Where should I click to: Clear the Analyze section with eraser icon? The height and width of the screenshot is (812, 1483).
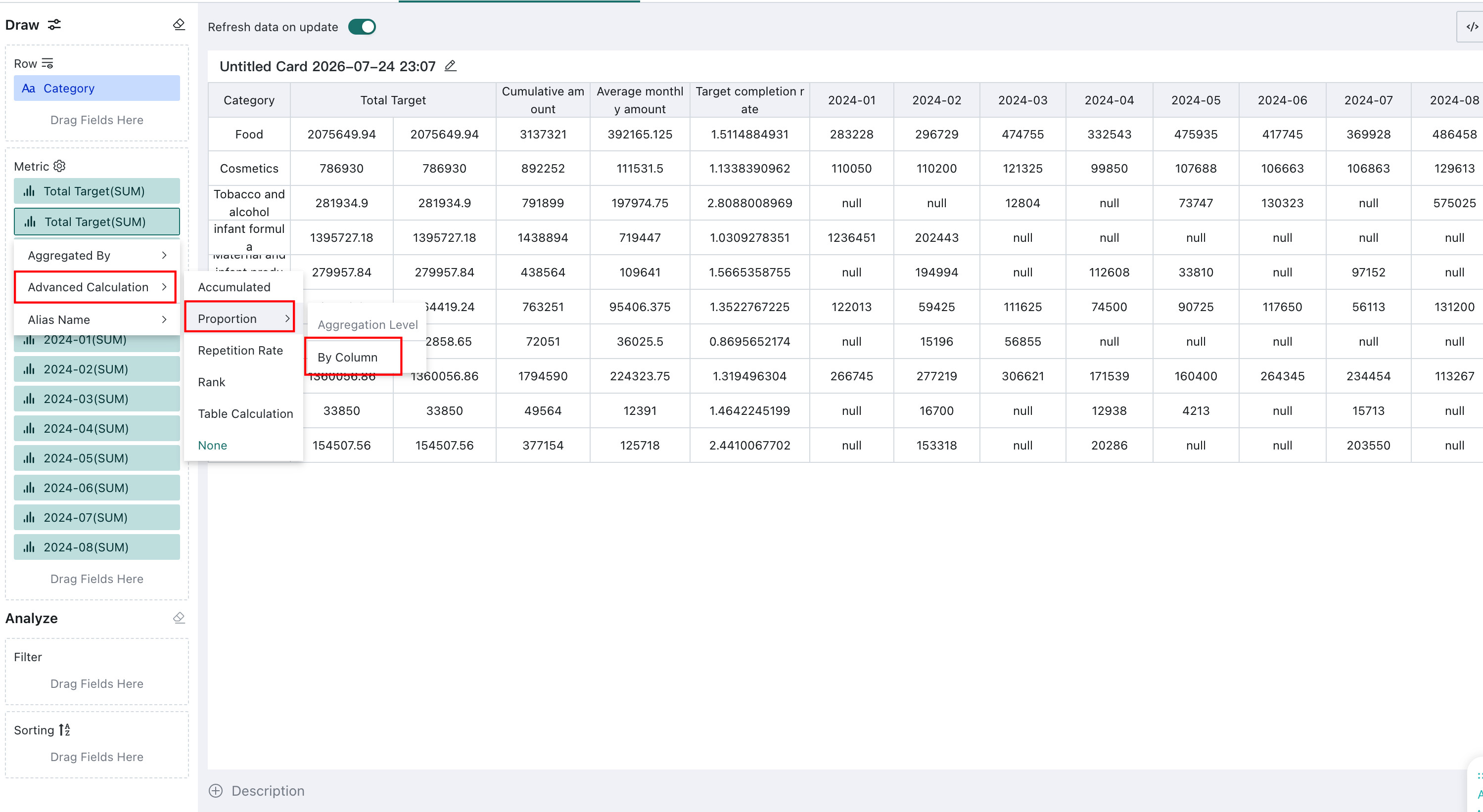tap(179, 618)
